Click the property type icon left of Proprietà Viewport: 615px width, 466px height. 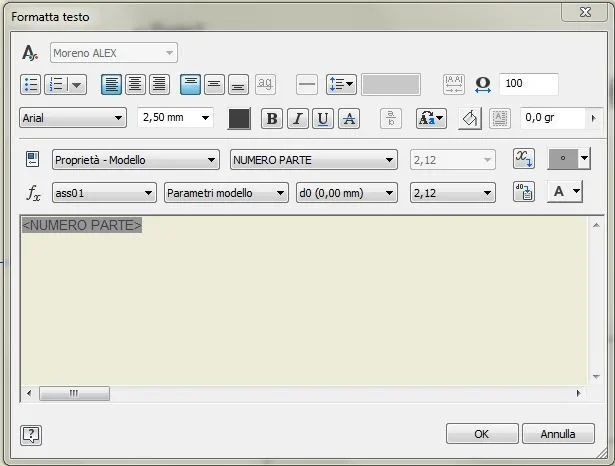tap(32, 159)
